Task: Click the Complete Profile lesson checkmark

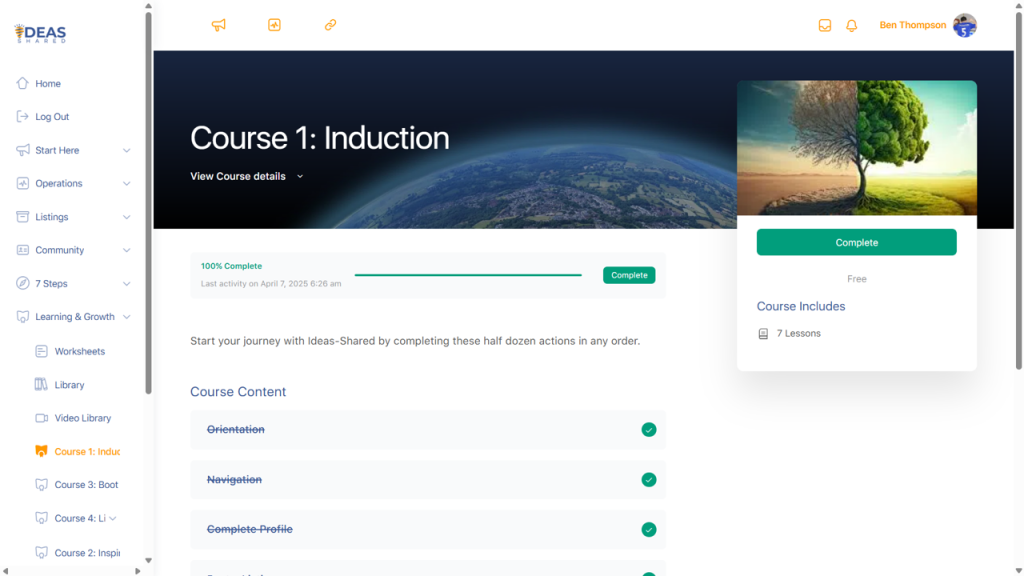Action: coord(648,530)
